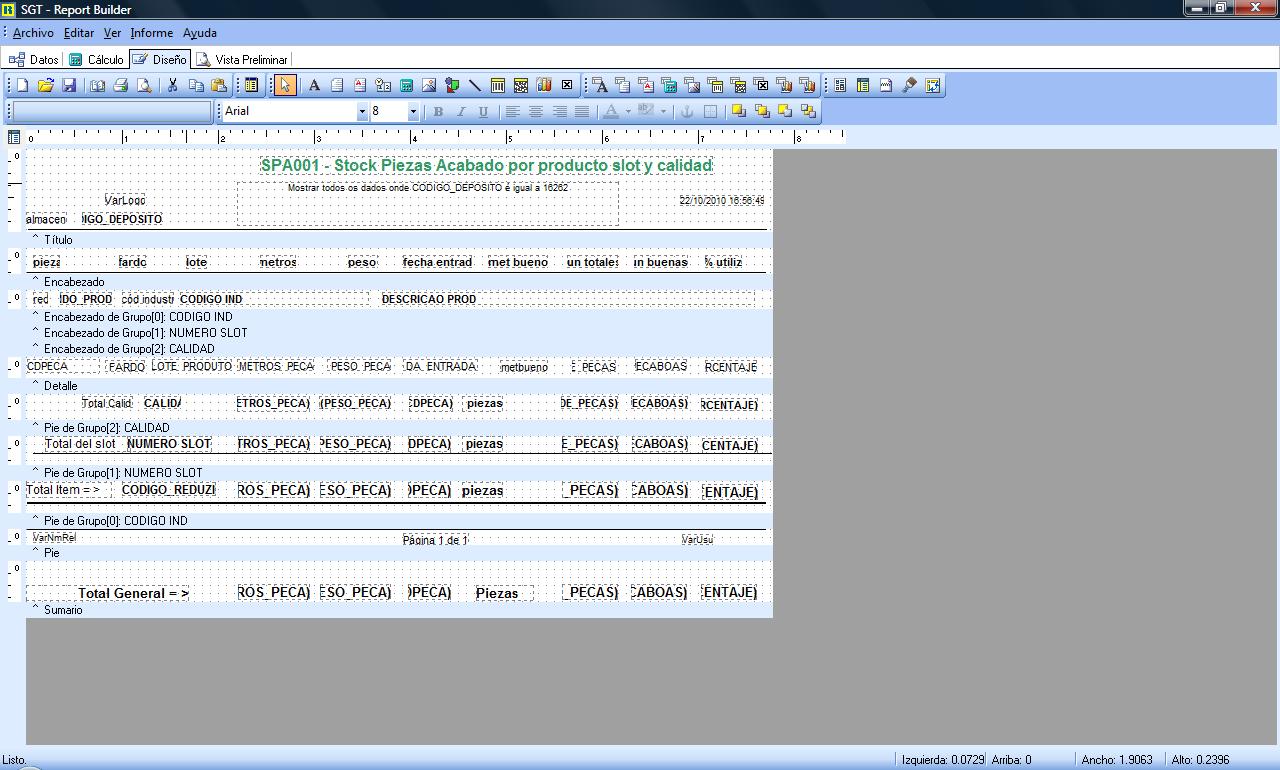Click the Cut scissors icon
1280x770 pixels.
point(172,86)
